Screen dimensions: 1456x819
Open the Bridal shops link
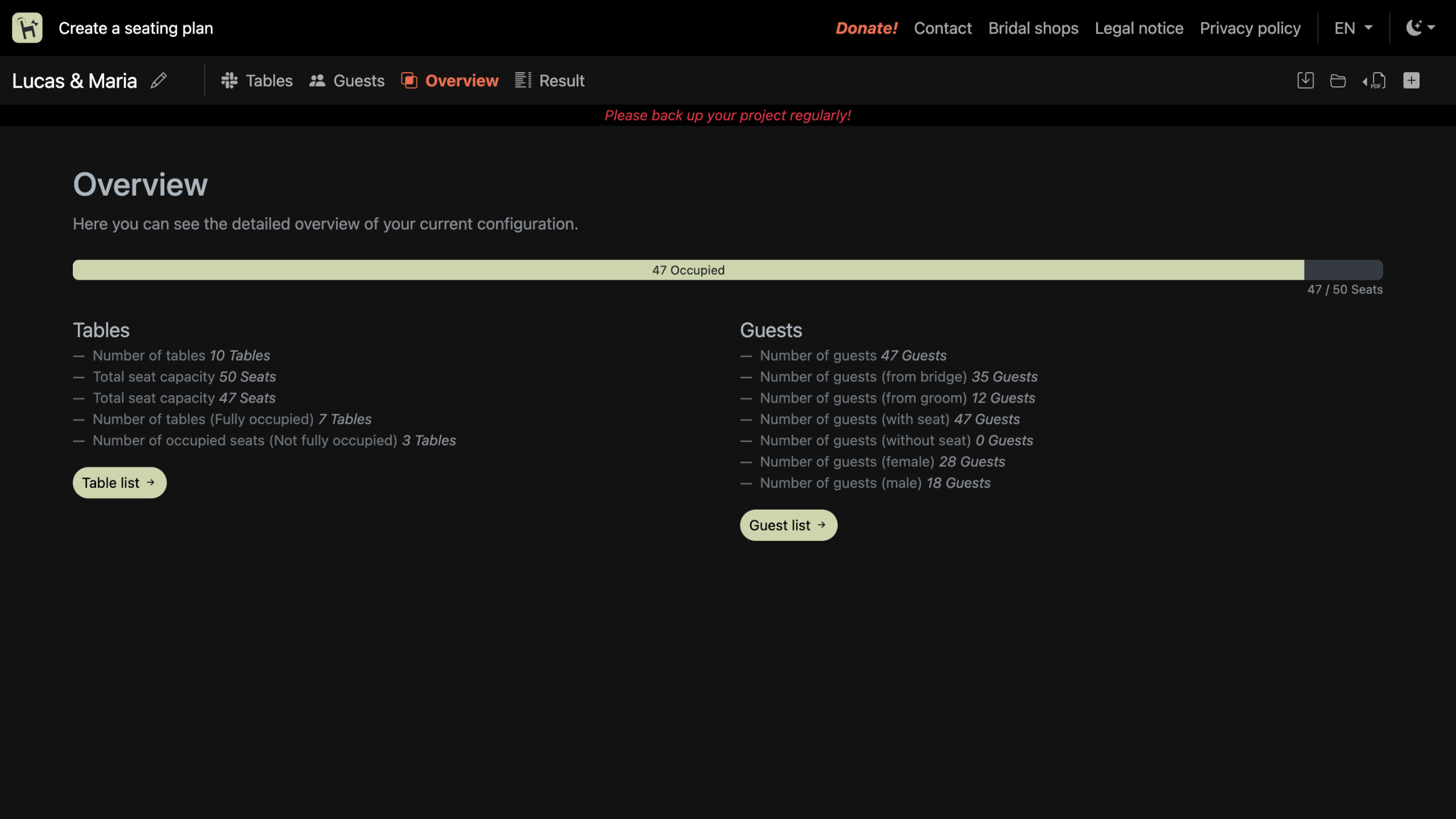pyautogui.click(x=1033, y=28)
